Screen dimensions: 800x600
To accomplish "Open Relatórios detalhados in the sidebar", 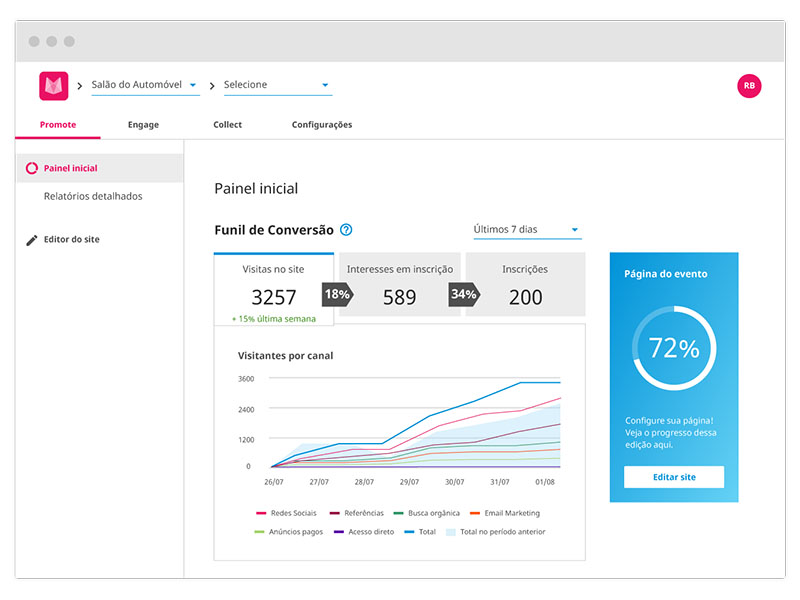I will 93,196.
